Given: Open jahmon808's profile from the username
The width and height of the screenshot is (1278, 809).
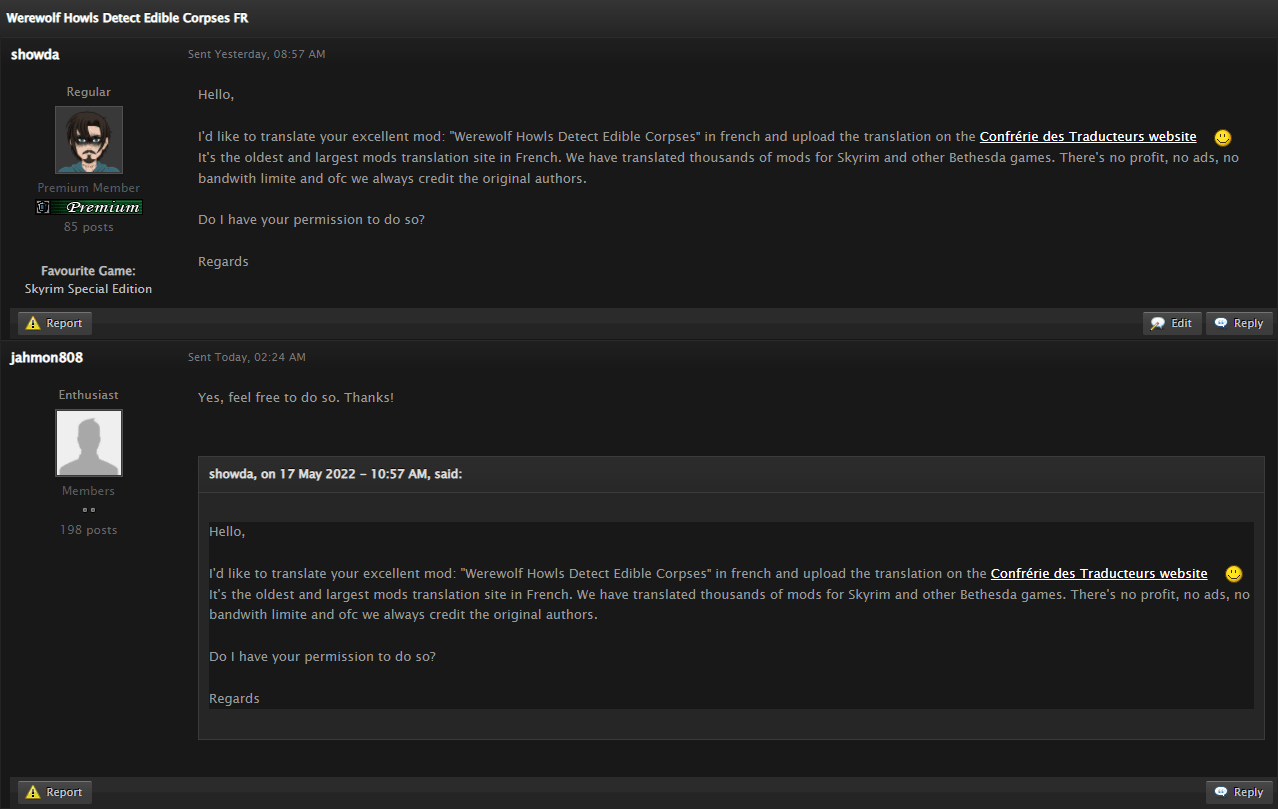Looking at the screenshot, I should click(x=47, y=357).
